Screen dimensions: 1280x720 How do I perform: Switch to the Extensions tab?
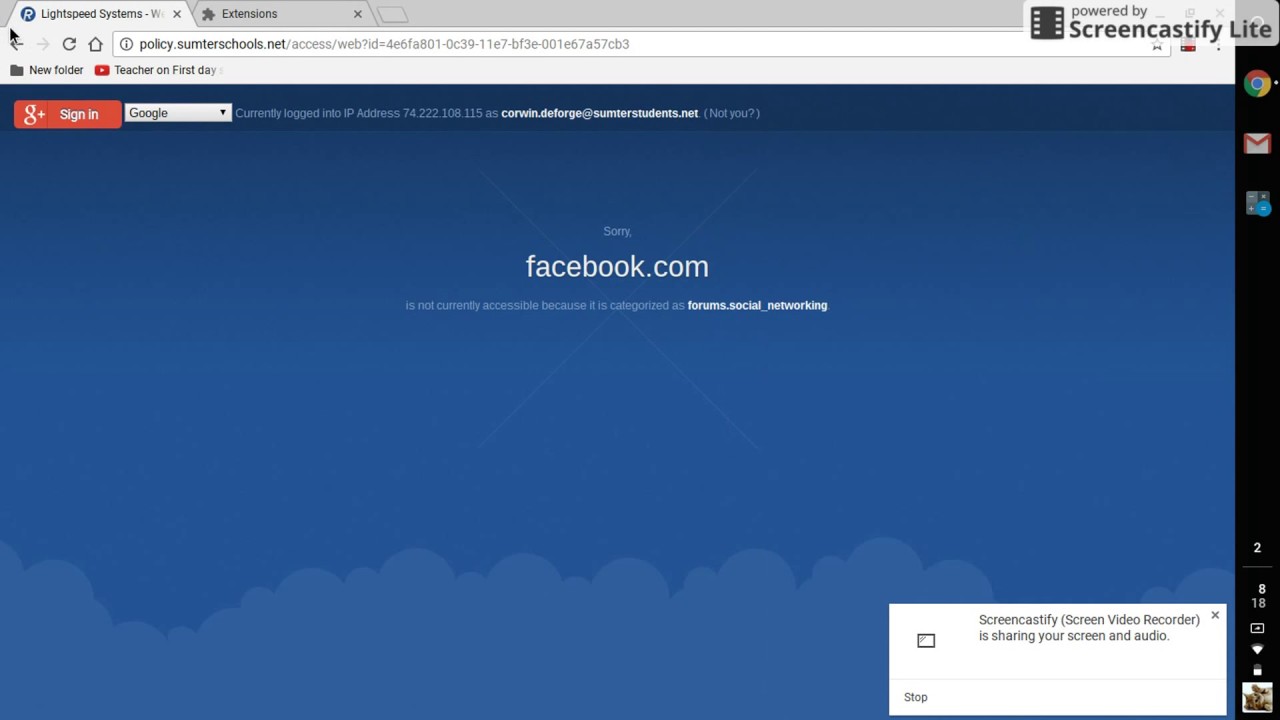(282, 14)
